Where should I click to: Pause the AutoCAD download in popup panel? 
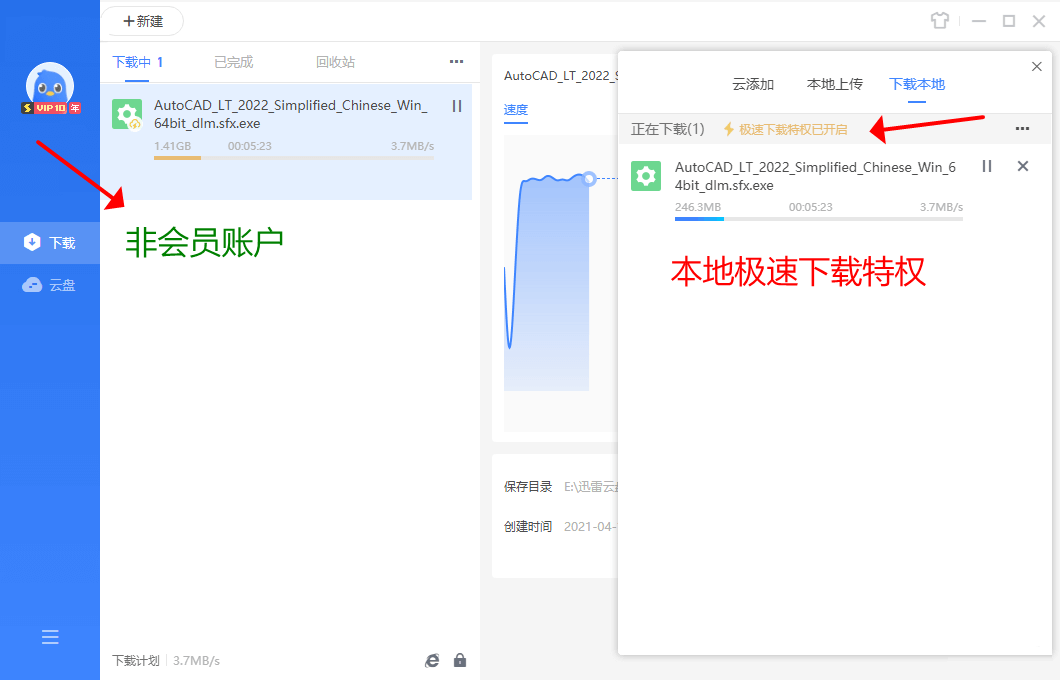987,167
